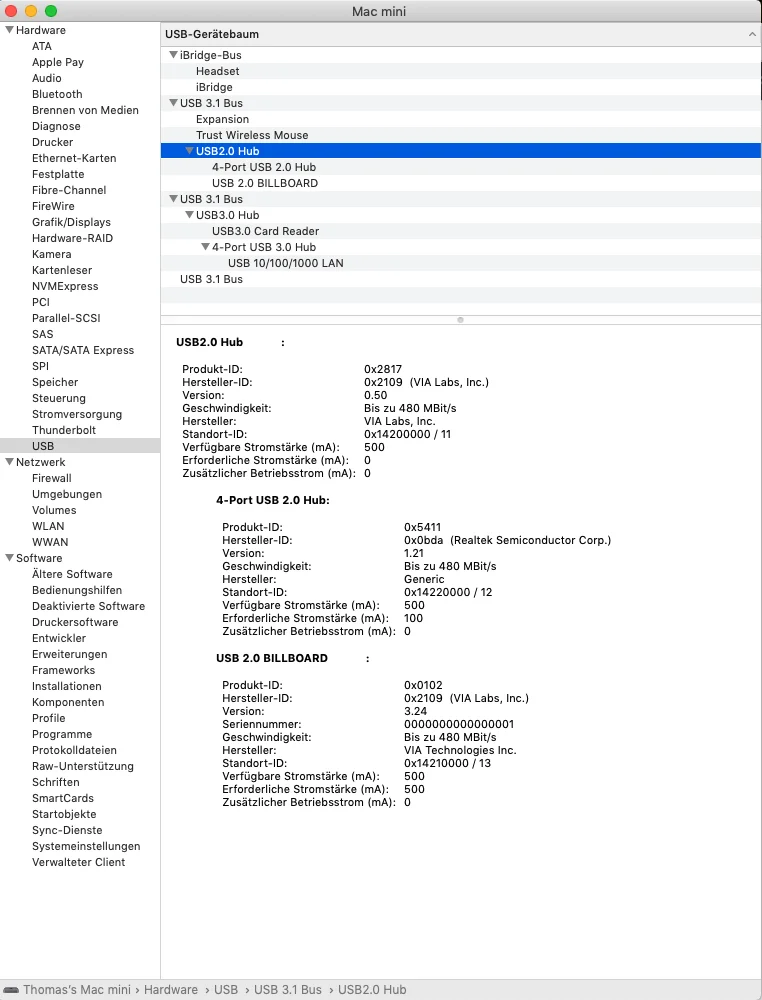Click USB2.0 Hub in the path bar
Screen dimensions: 762x1000
(372, 990)
